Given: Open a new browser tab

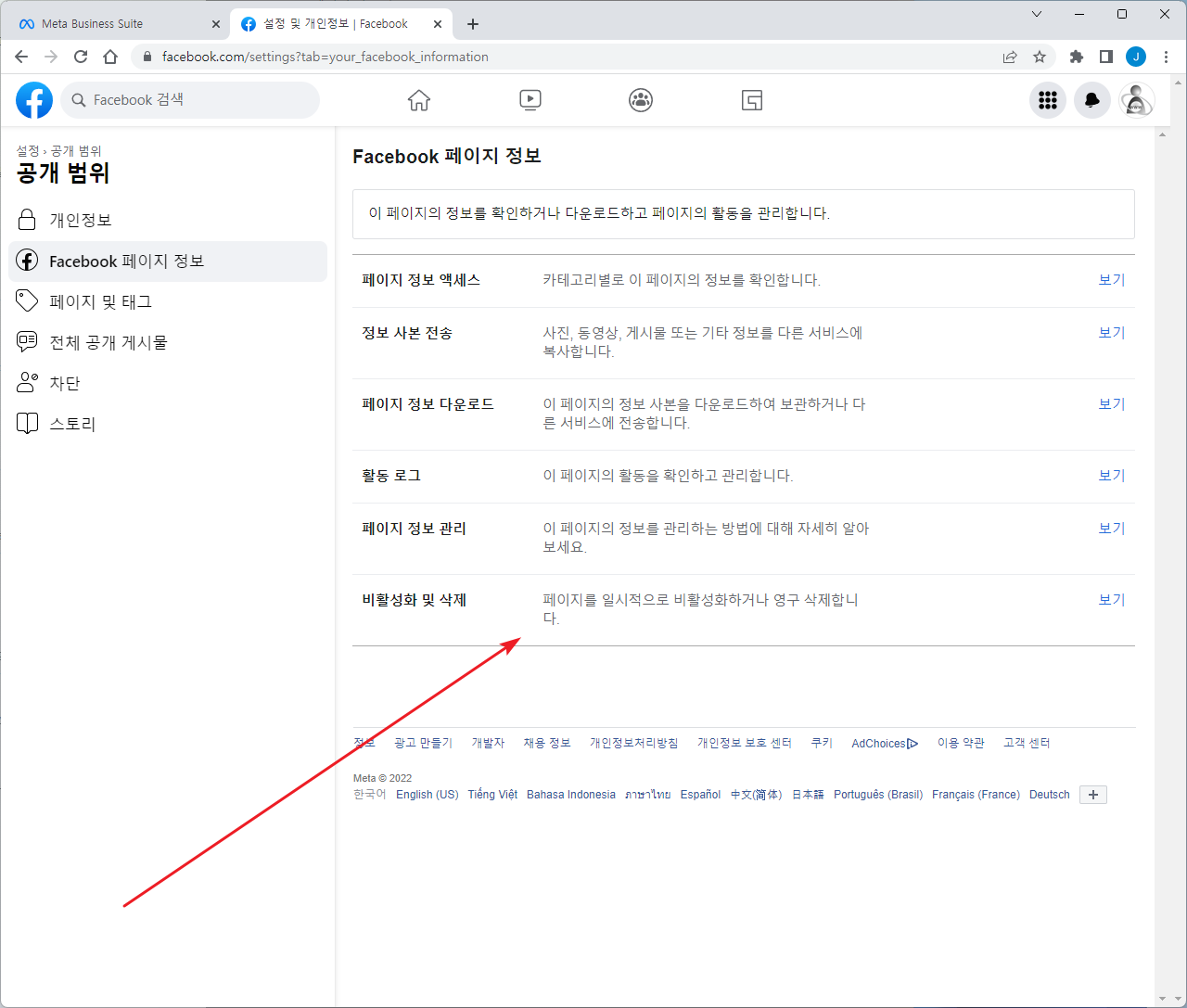Looking at the screenshot, I should [473, 24].
